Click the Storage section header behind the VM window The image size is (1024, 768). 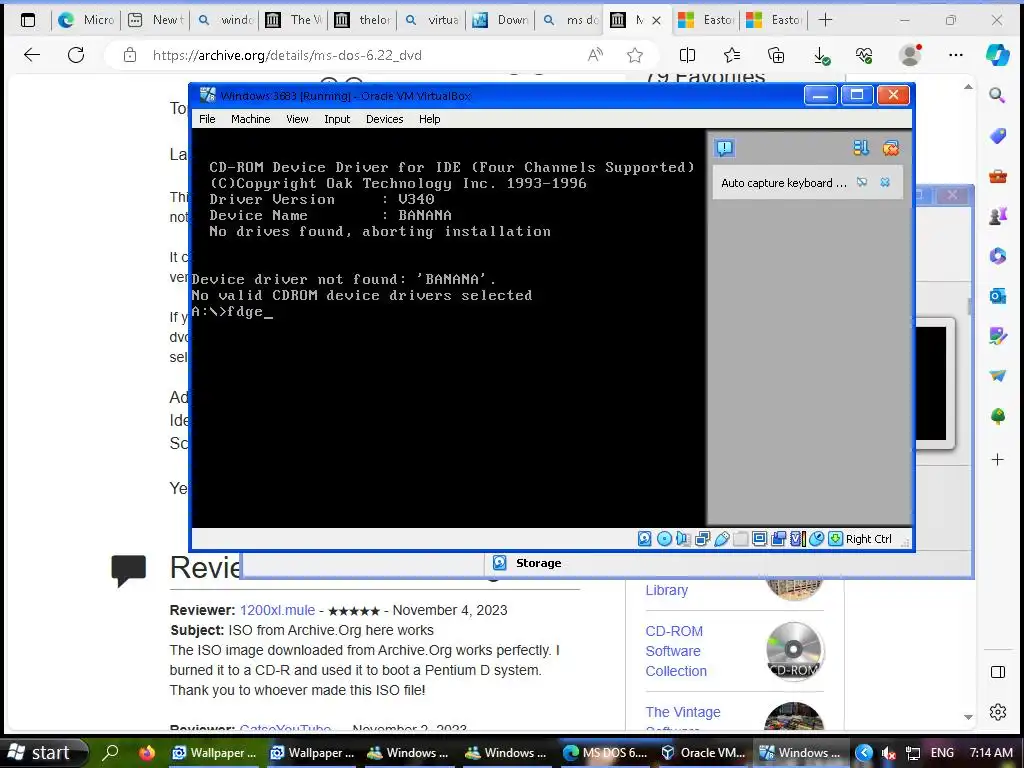pos(538,563)
